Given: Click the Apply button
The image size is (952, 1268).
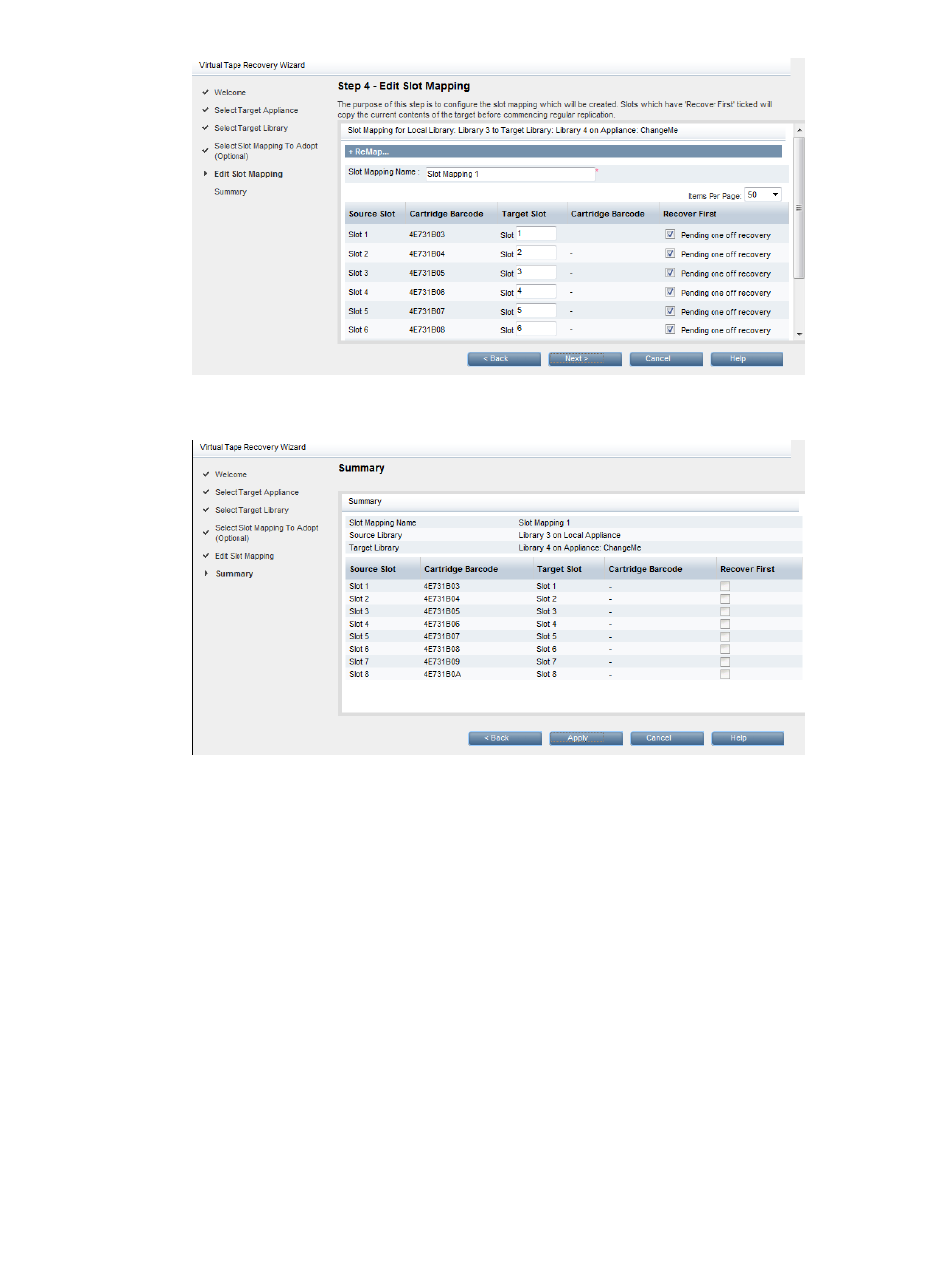Looking at the screenshot, I should (x=586, y=739).
